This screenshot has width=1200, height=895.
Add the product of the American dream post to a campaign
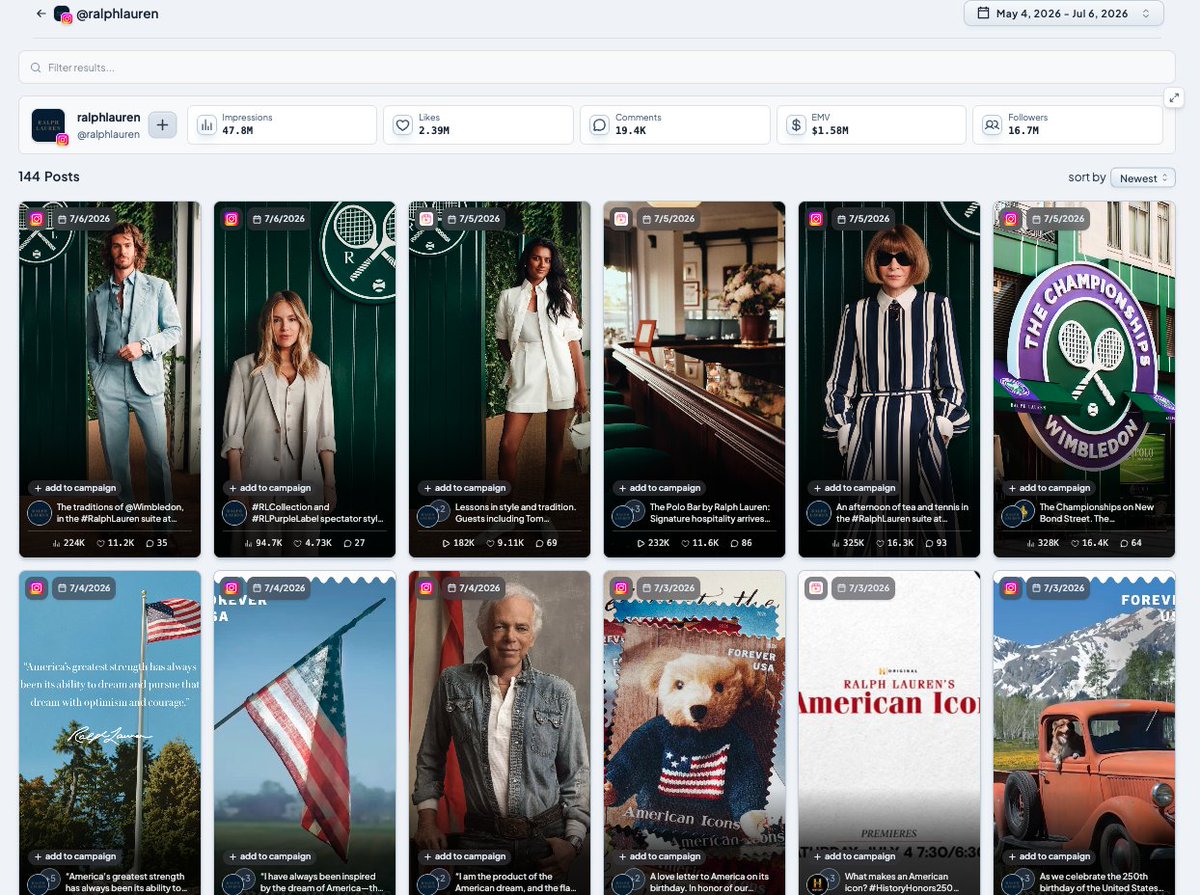(x=464, y=857)
